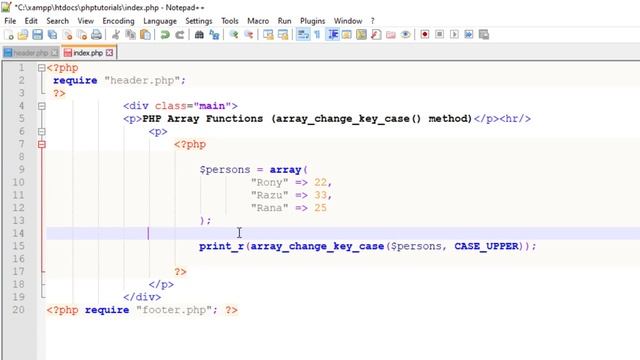
Task: Click the print_r function name
Action: [222, 246]
